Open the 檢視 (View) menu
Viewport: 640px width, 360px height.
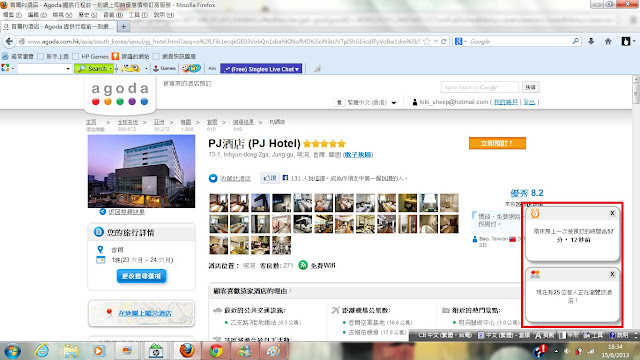point(62,15)
